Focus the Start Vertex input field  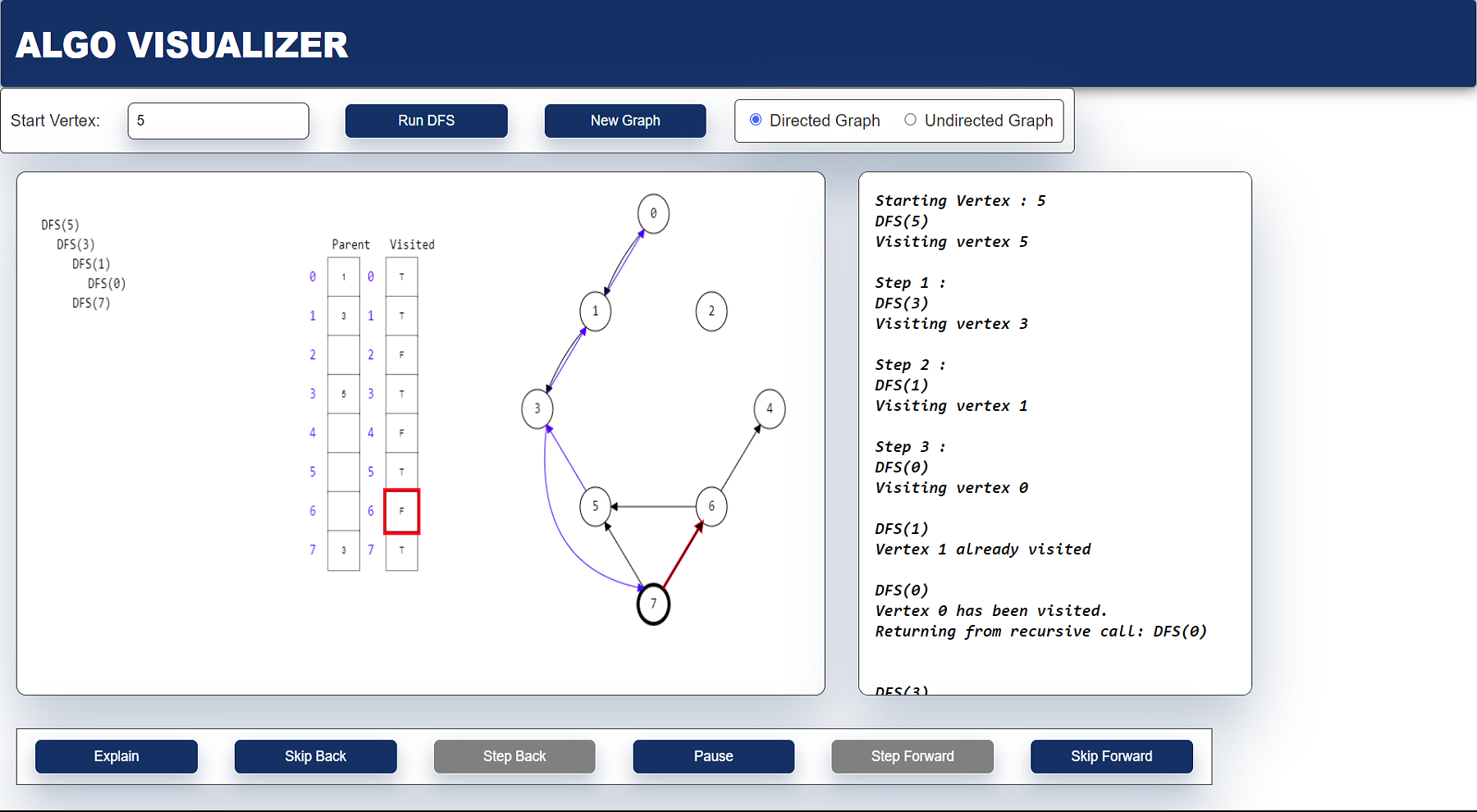coord(218,121)
